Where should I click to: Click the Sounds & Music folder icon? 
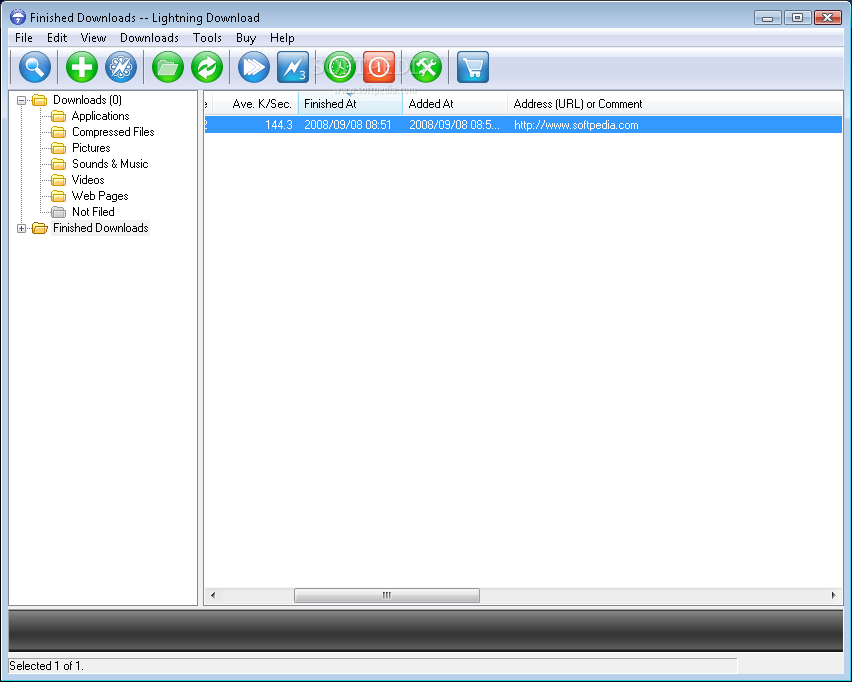[58, 164]
